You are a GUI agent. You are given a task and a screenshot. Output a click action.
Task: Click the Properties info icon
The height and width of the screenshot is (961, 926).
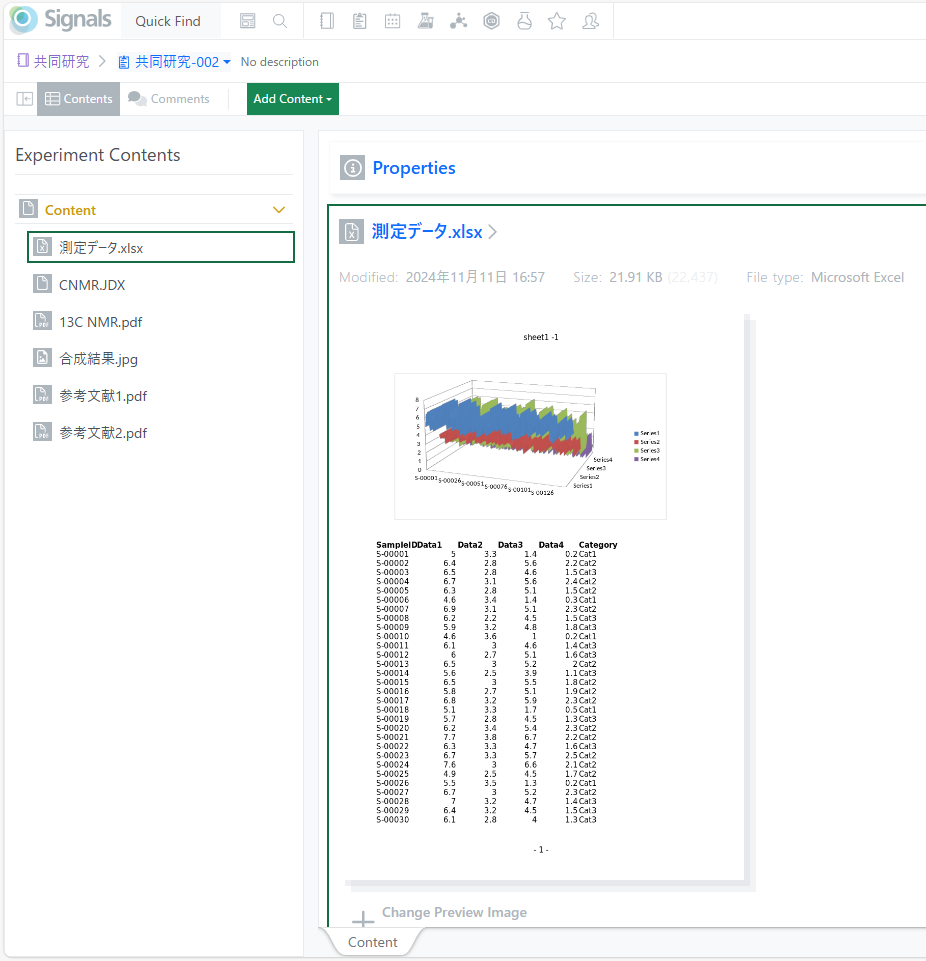point(351,168)
